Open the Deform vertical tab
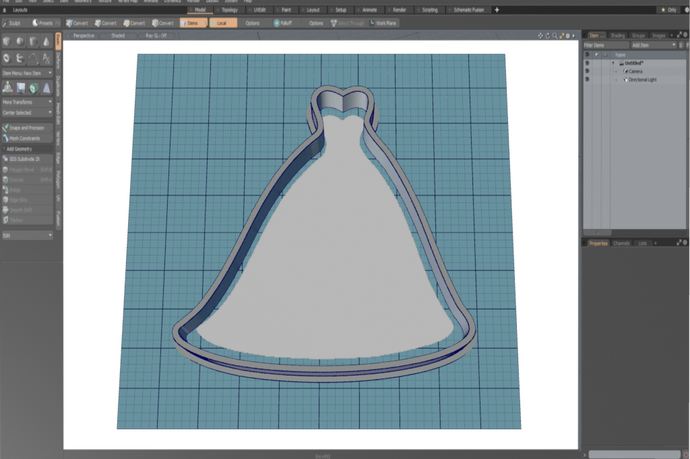The image size is (690, 459). tap(58, 61)
